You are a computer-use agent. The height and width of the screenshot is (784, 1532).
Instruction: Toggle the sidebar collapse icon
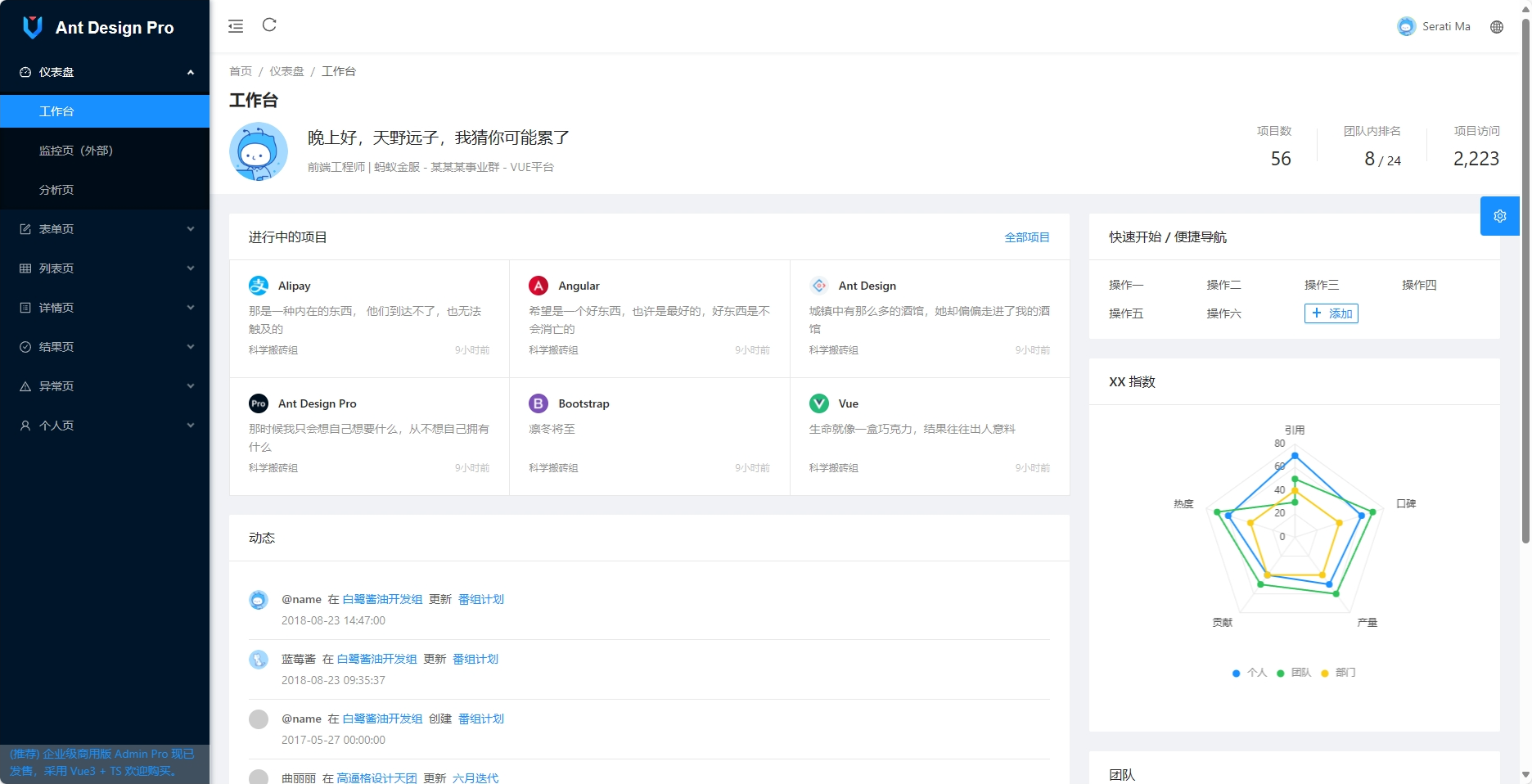tap(236, 26)
